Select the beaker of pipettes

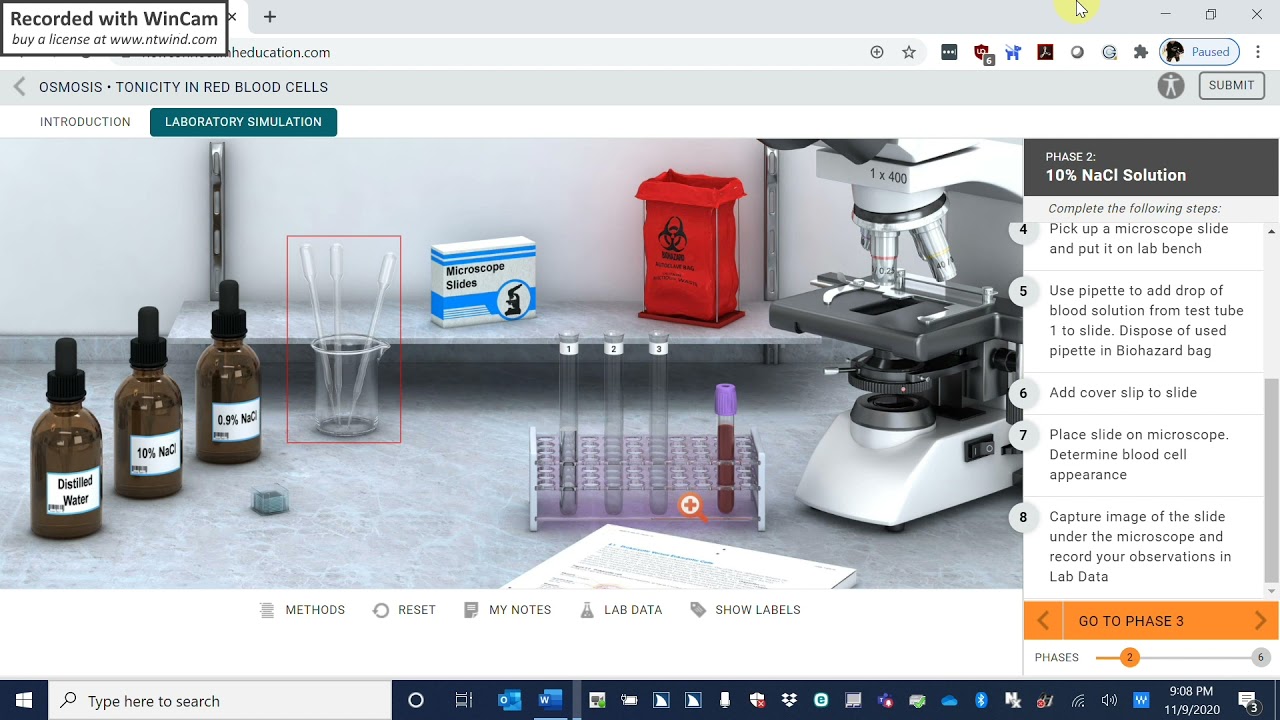pos(344,340)
